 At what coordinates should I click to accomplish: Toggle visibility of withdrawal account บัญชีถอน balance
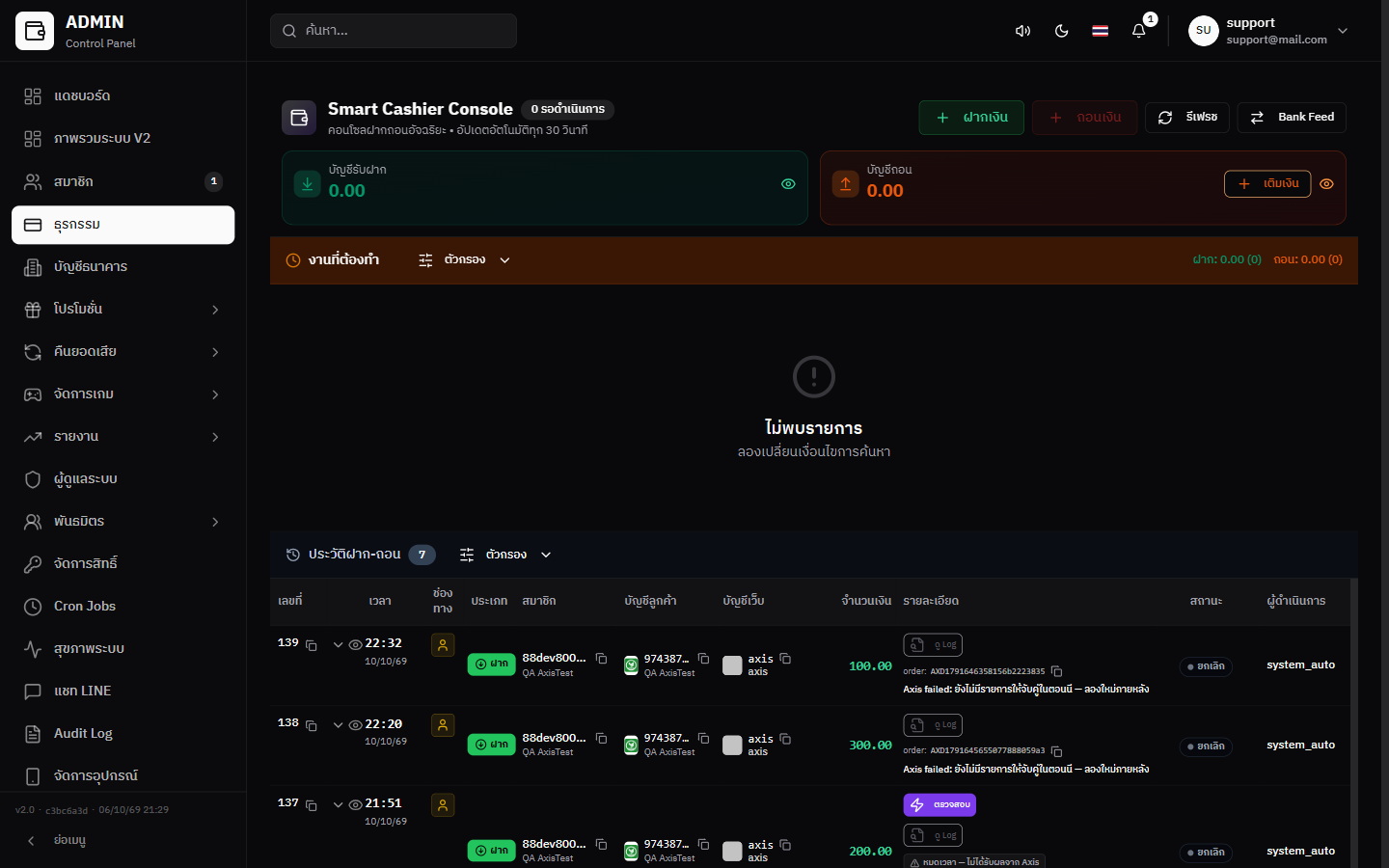pos(1326,184)
